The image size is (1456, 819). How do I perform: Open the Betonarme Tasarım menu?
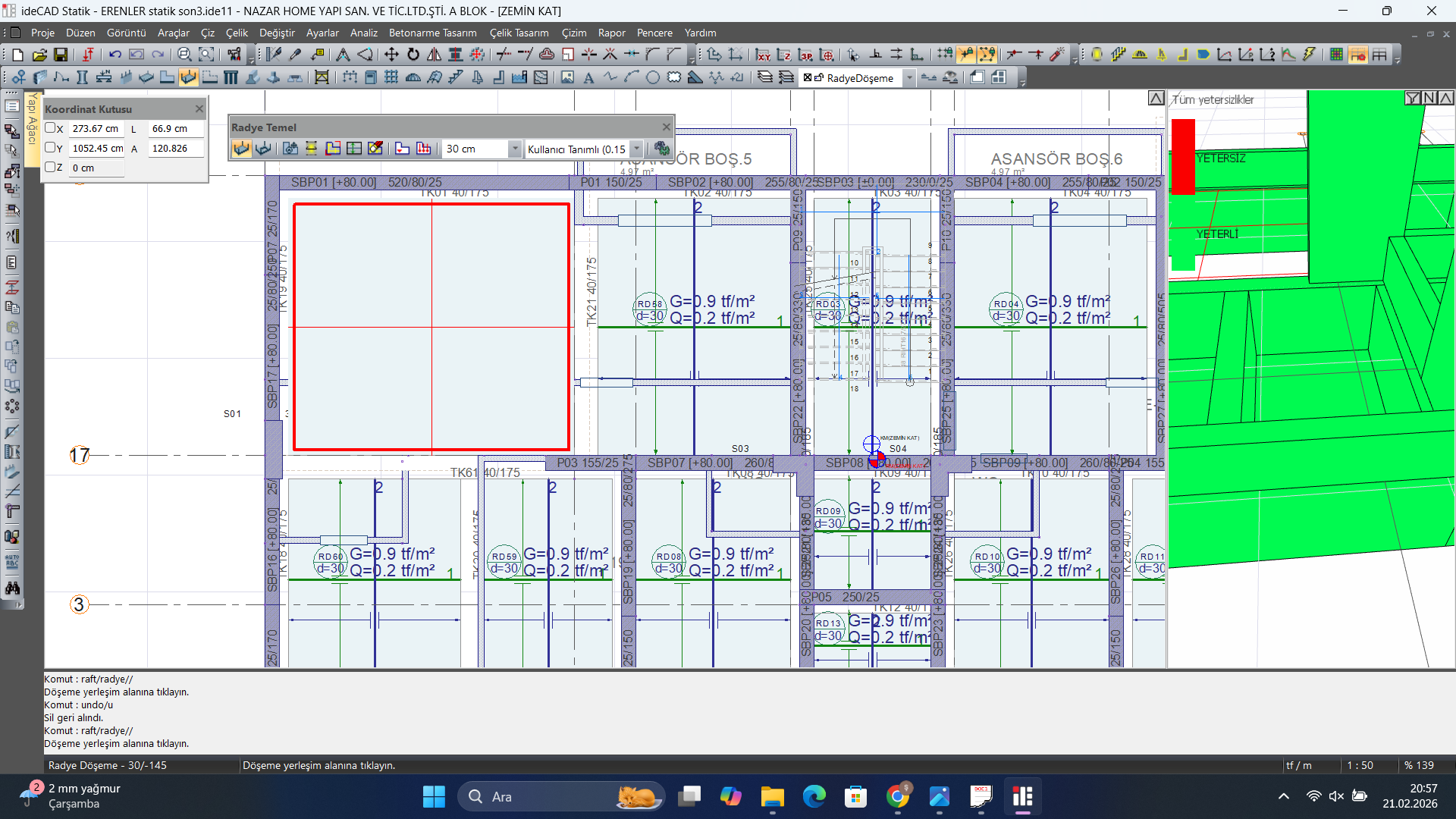(432, 33)
